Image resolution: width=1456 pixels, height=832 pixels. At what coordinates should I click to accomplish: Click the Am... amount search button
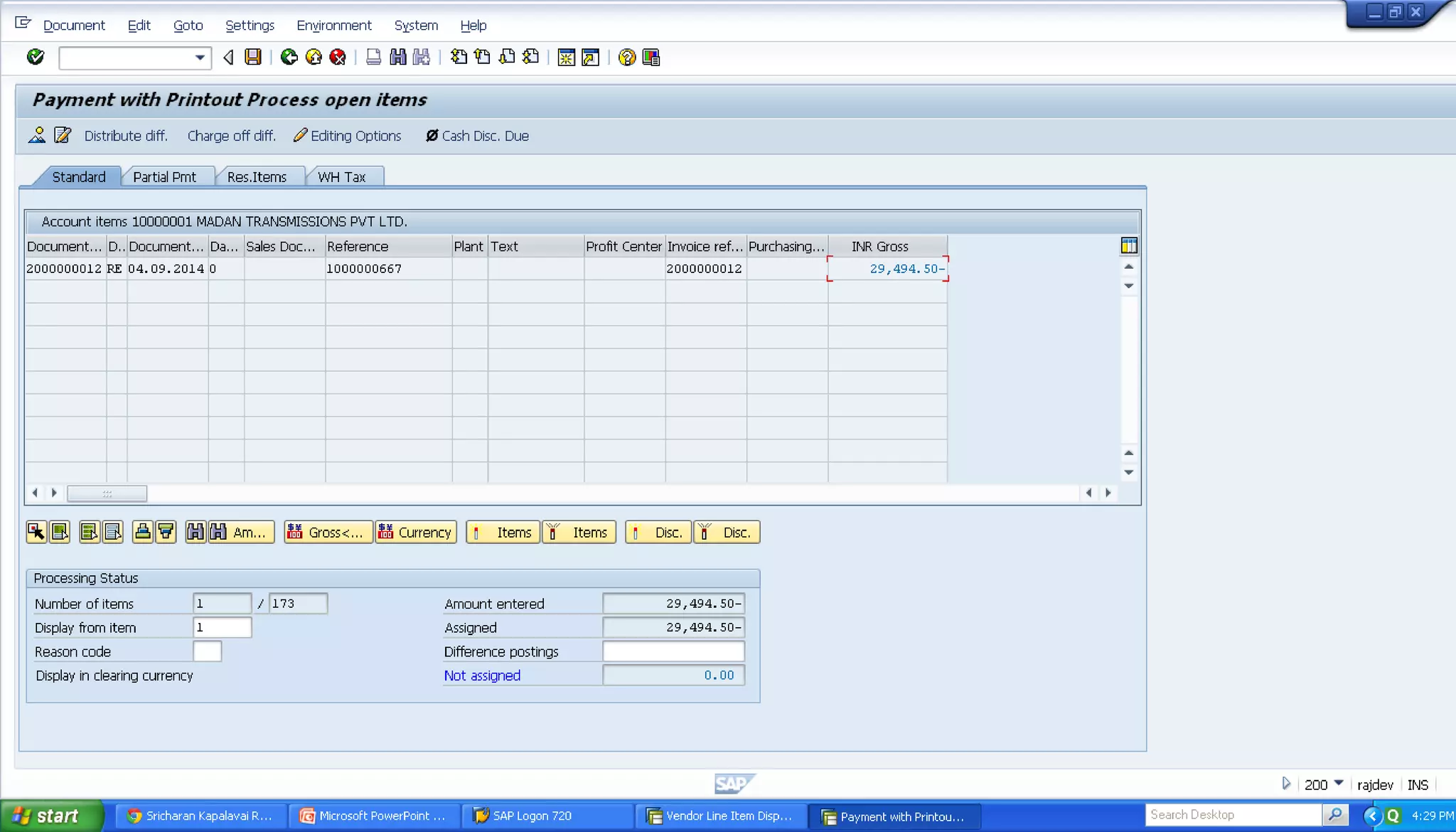tap(241, 532)
